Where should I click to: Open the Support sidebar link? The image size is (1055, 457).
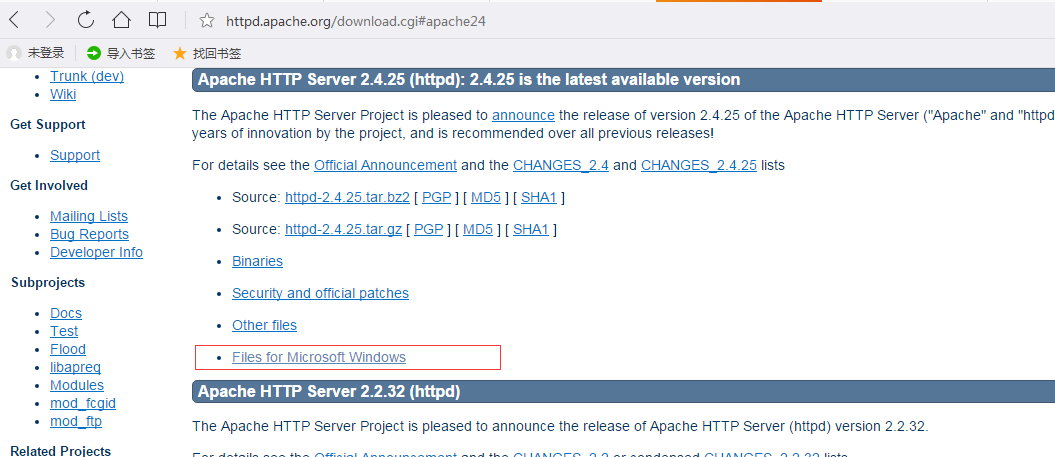[75, 155]
